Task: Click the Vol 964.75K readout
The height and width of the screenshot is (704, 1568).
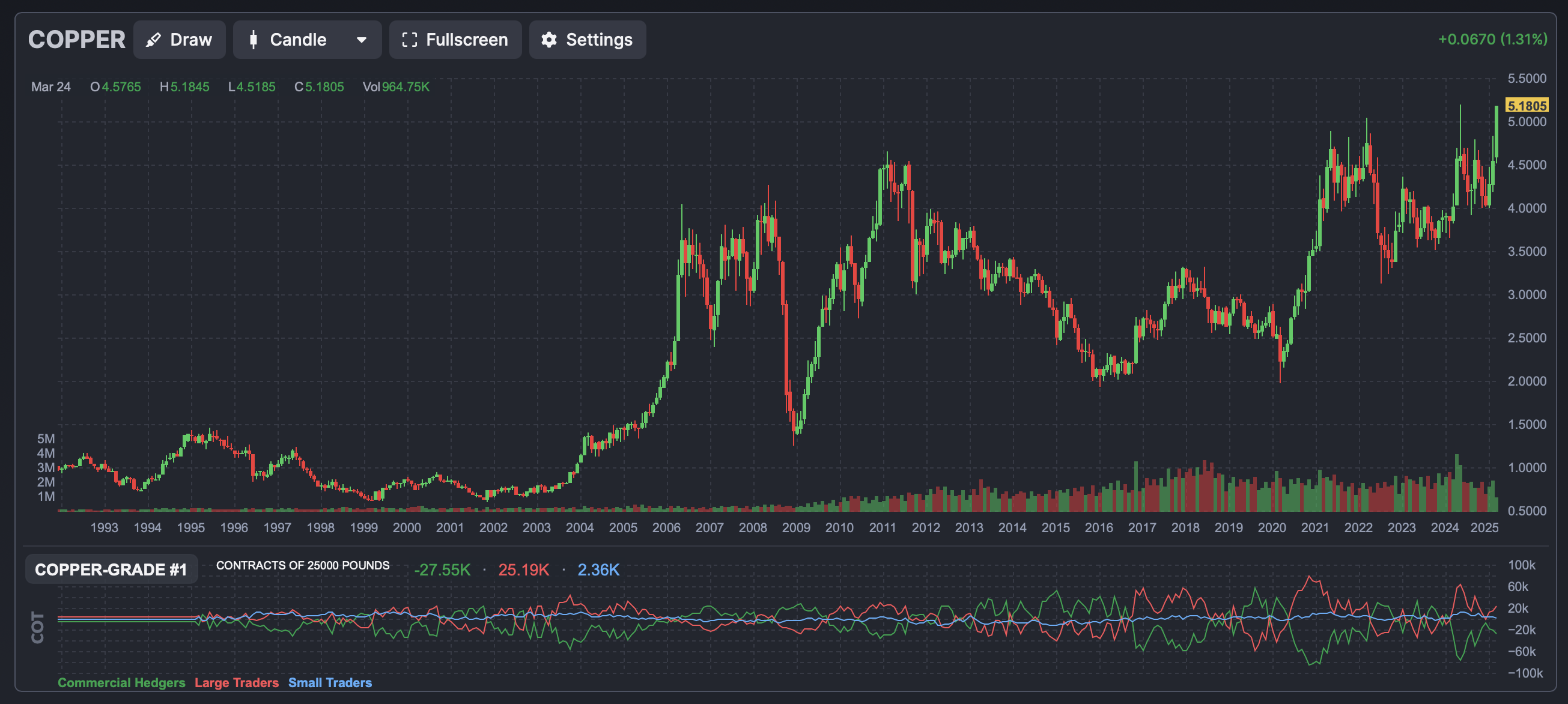Action: click(397, 87)
